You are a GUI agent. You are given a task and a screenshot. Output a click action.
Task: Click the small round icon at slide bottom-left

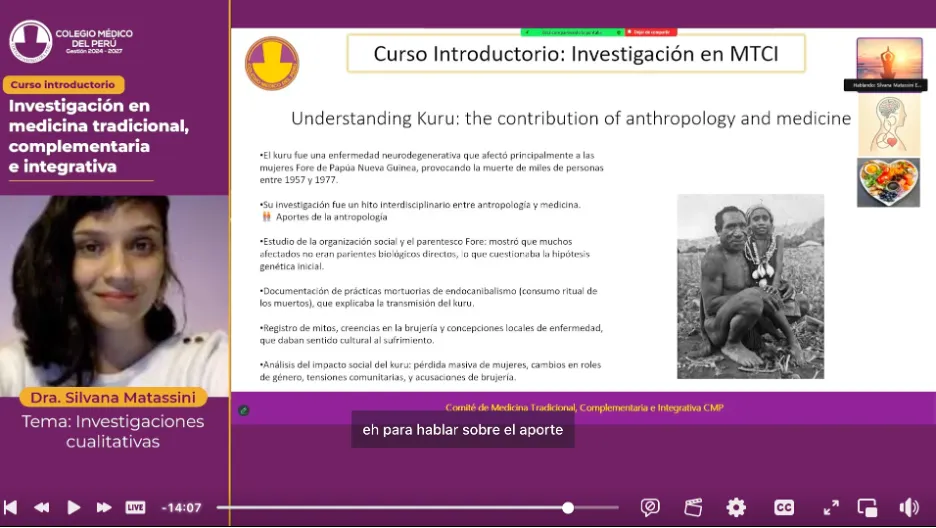tap(244, 409)
